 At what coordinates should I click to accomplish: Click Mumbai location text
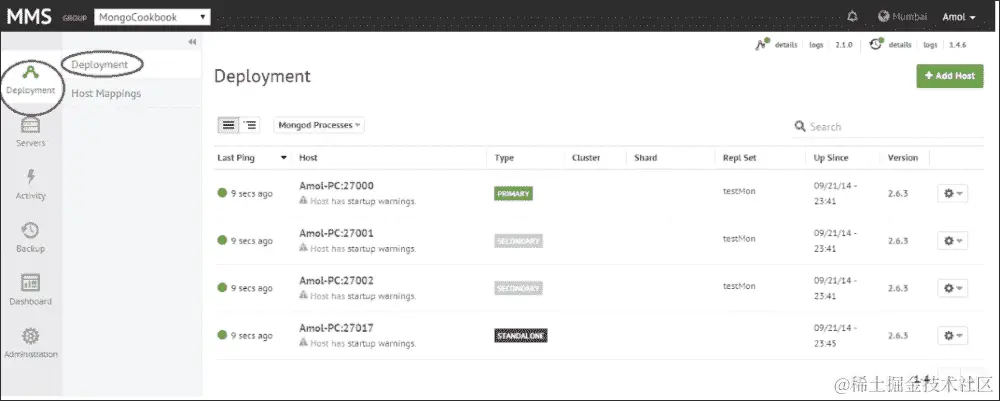tap(909, 17)
